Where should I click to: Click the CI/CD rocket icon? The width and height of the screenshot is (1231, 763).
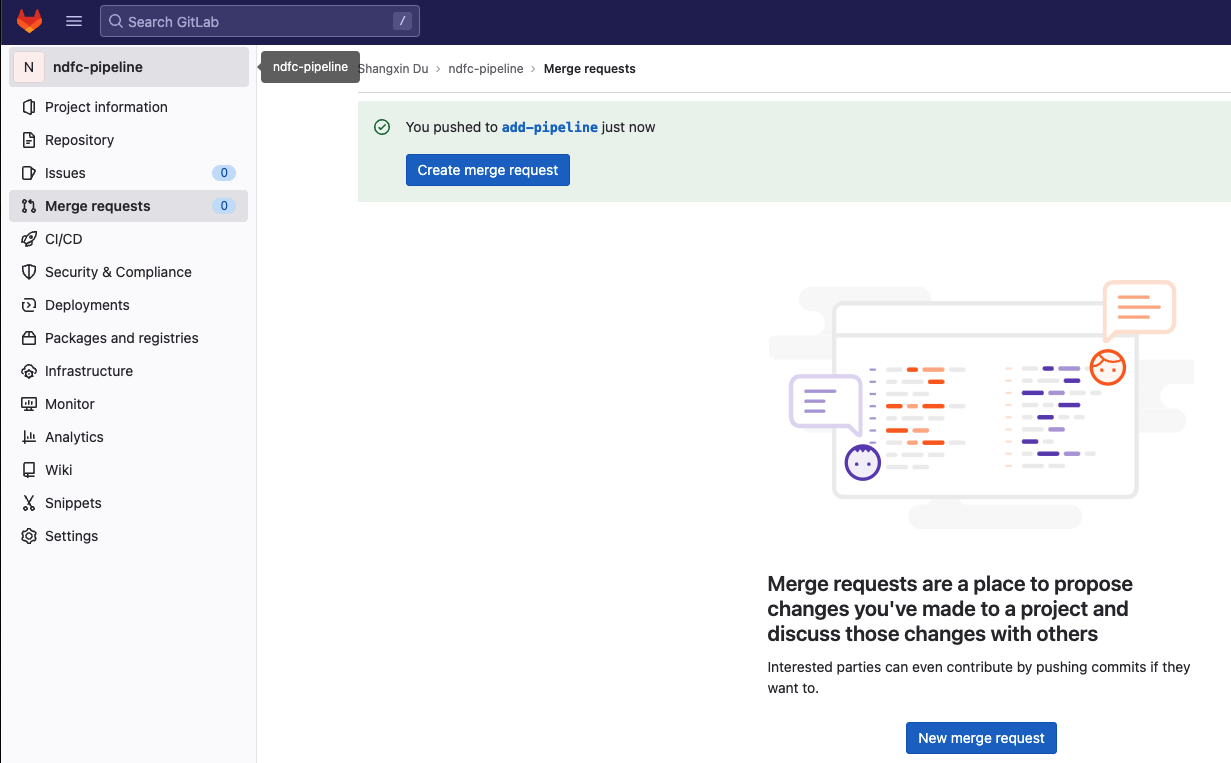click(28, 239)
